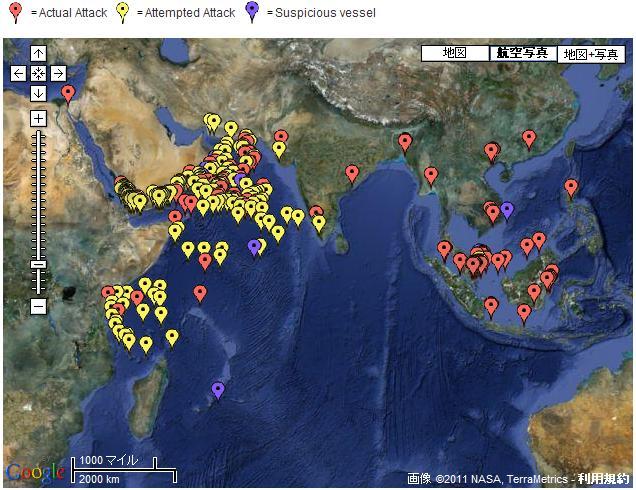Click the red Actual Attack legend pin
636x490 pixels.
(14, 11)
